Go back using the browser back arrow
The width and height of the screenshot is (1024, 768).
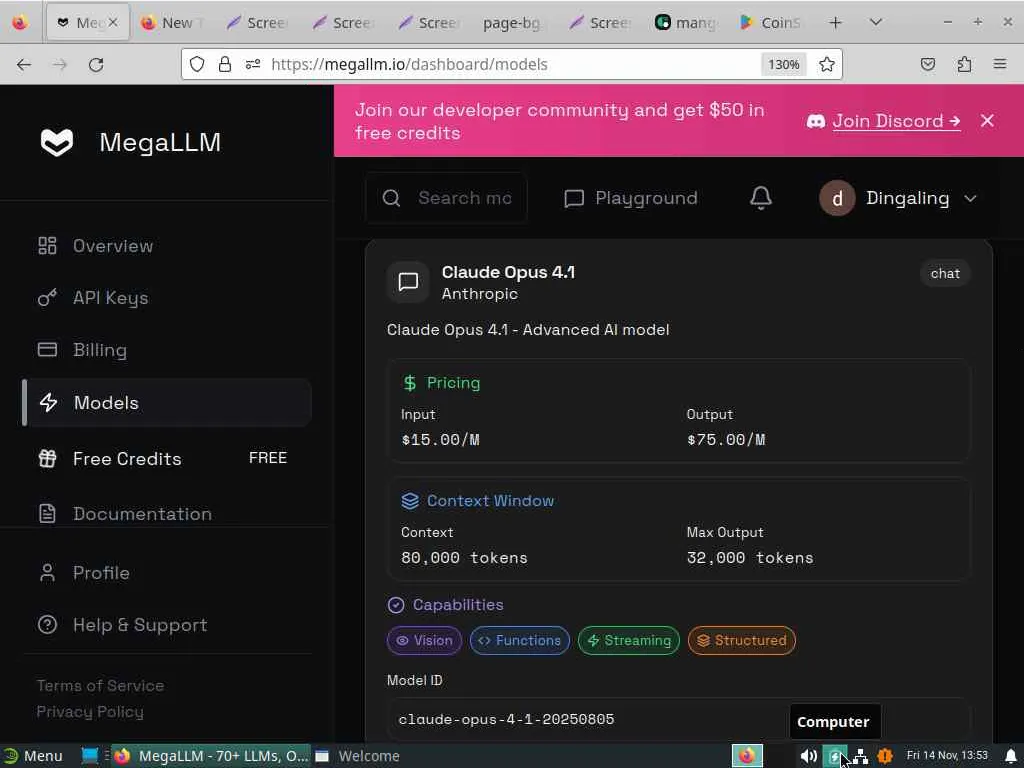[24, 64]
